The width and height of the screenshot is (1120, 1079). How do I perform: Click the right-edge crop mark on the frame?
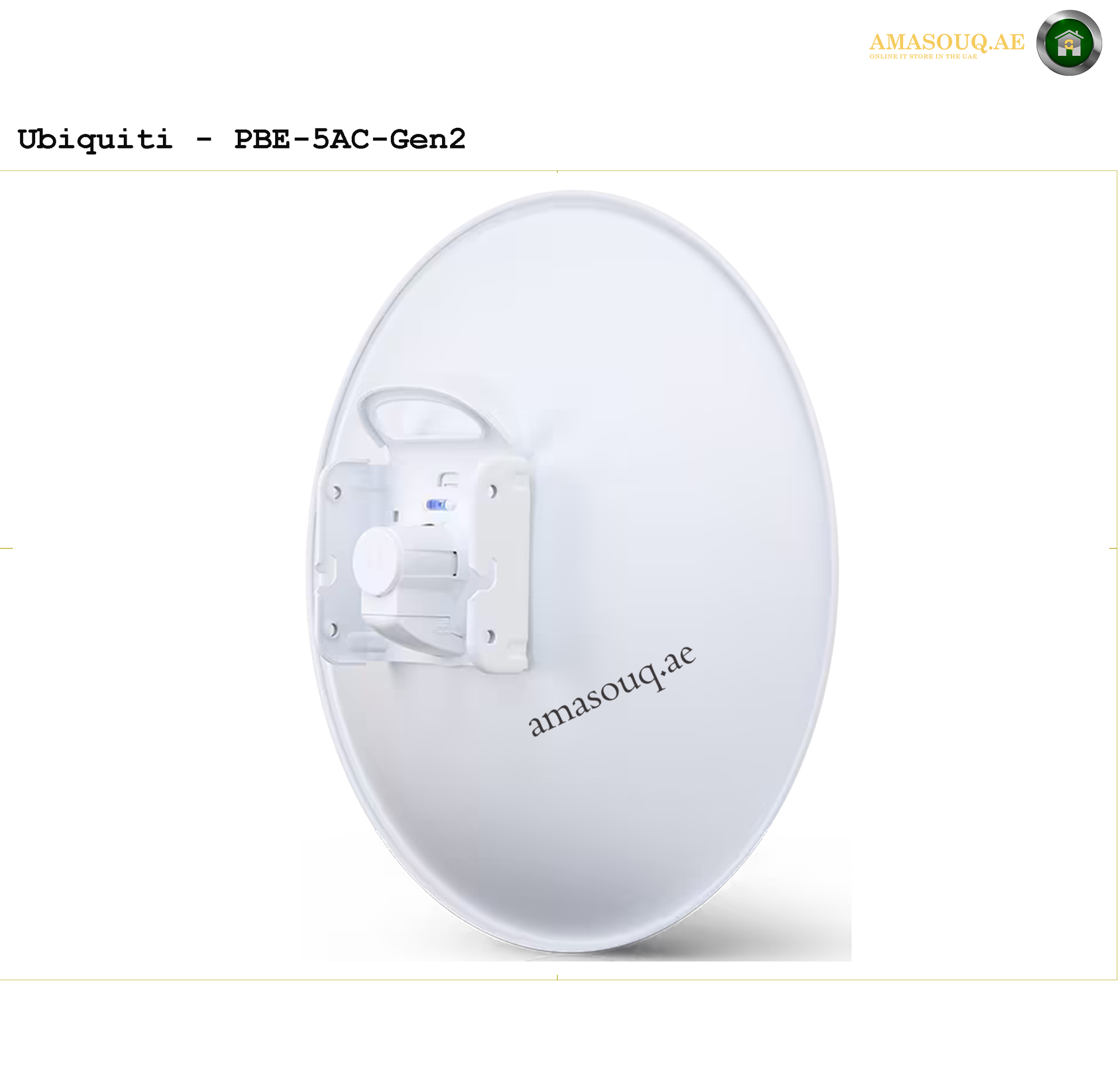pos(1113,548)
